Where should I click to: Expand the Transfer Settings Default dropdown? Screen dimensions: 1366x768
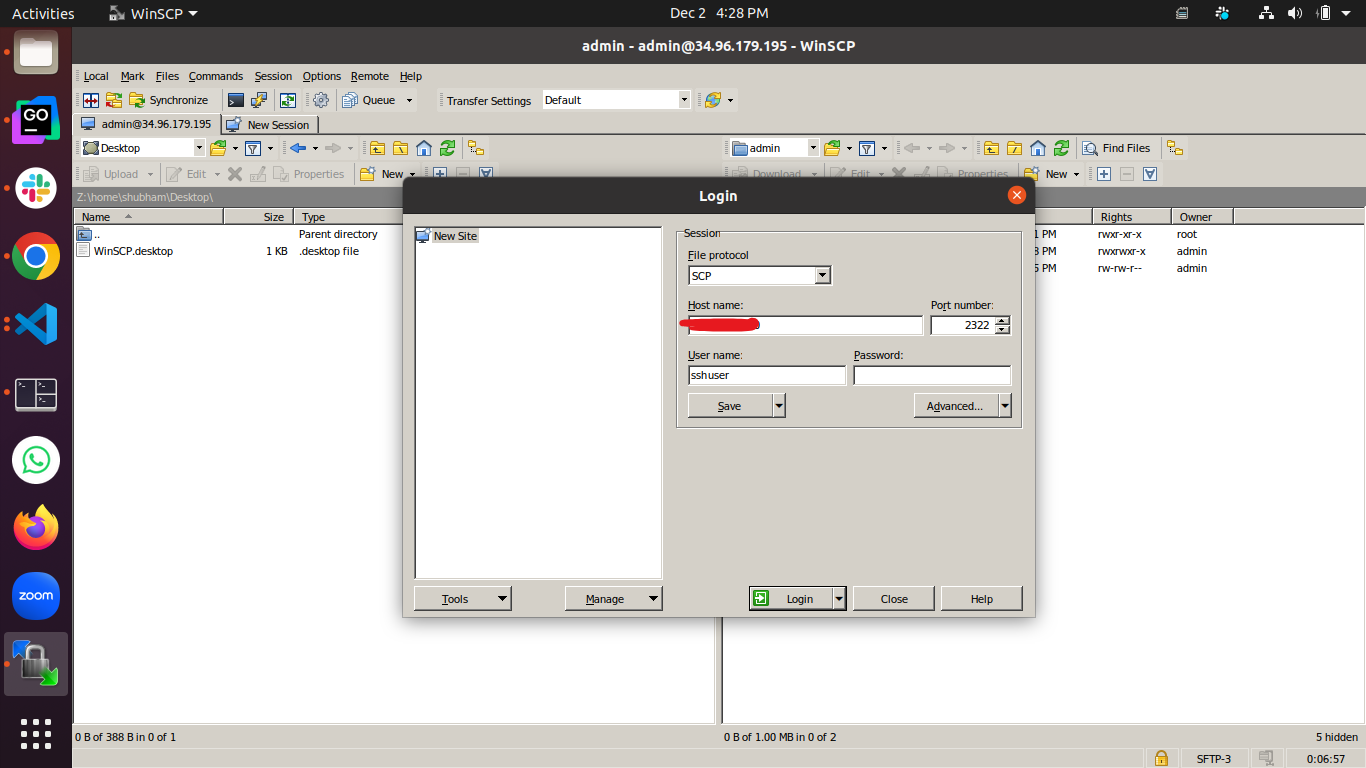pyautogui.click(x=684, y=100)
